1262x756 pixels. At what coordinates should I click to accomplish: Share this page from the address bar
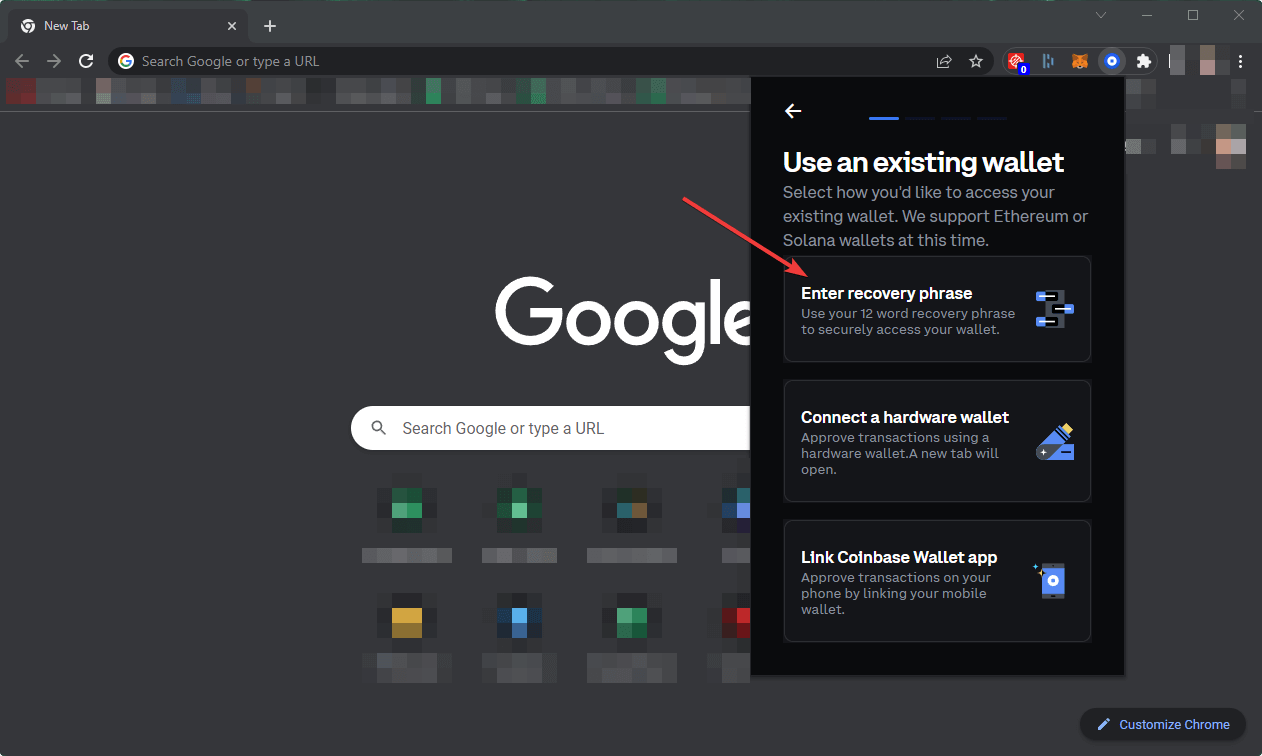coord(944,61)
